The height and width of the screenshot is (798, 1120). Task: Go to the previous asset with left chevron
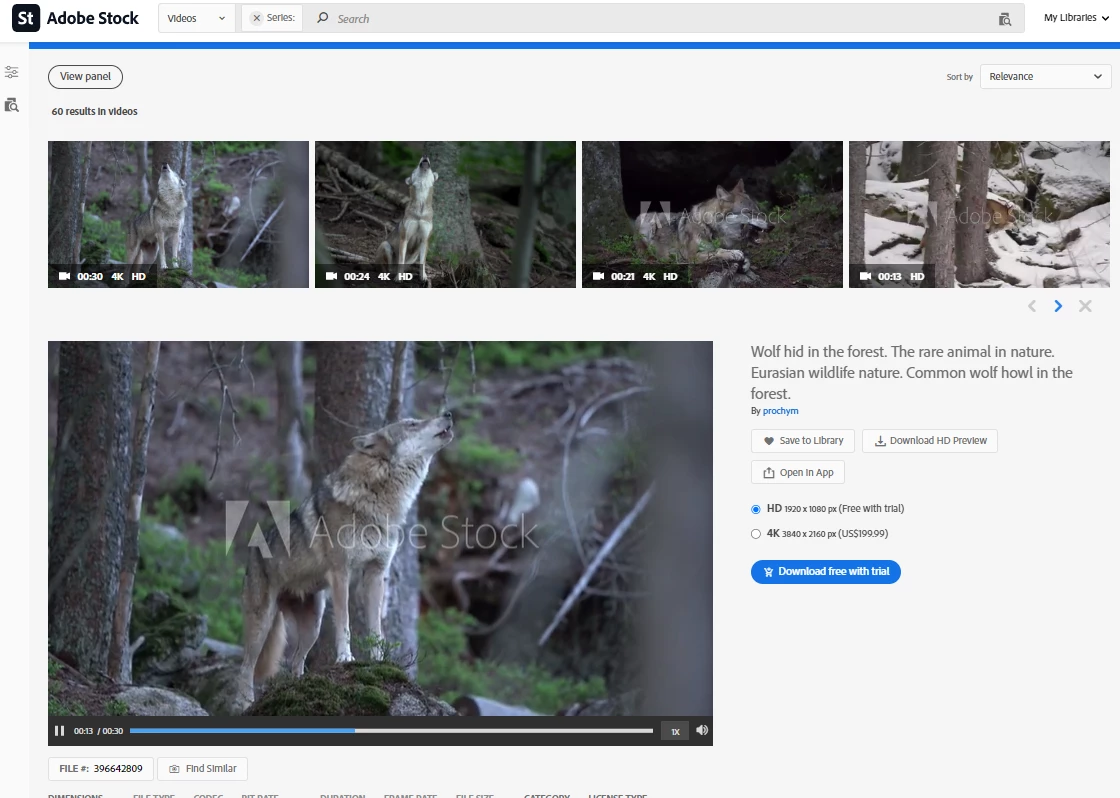(1031, 306)
